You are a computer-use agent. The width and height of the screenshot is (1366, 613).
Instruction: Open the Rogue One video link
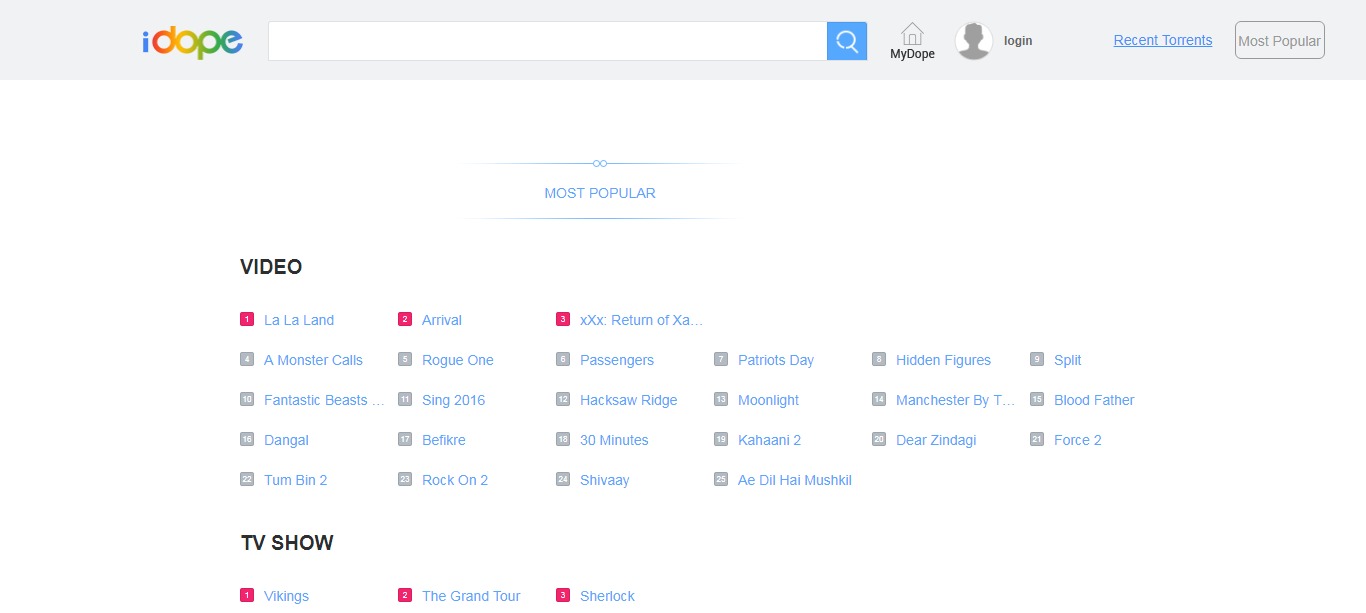tap(457, 360)
